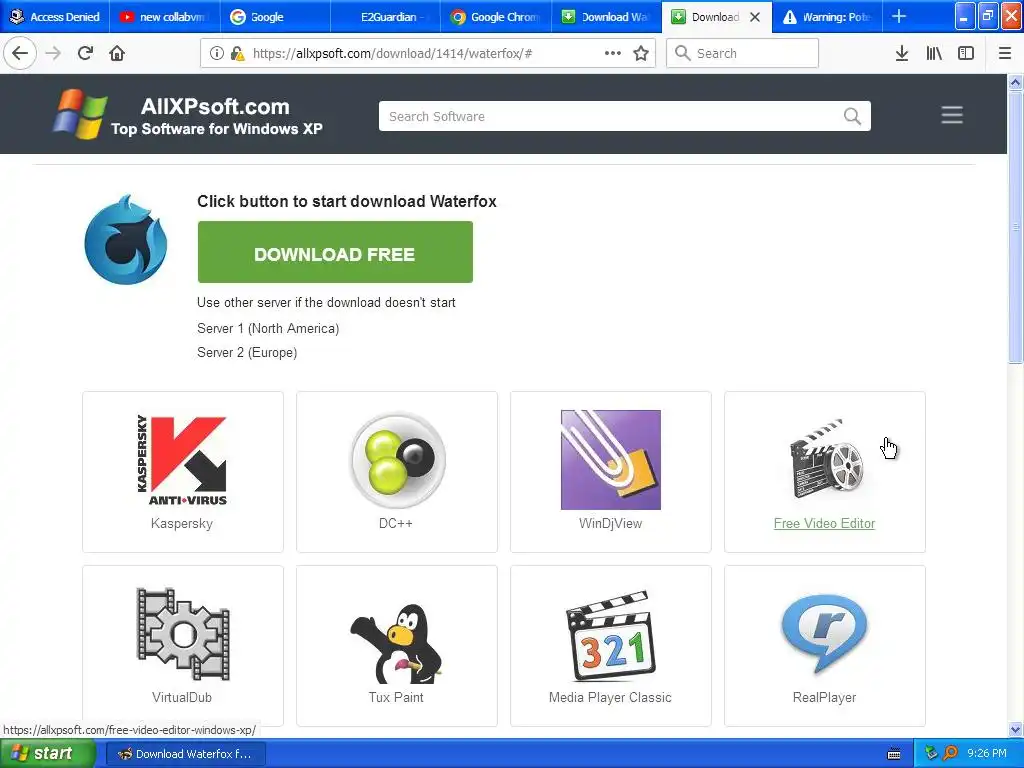Click the VirtualDub text label
1024x768 pixels.
[x=182, y=697]
